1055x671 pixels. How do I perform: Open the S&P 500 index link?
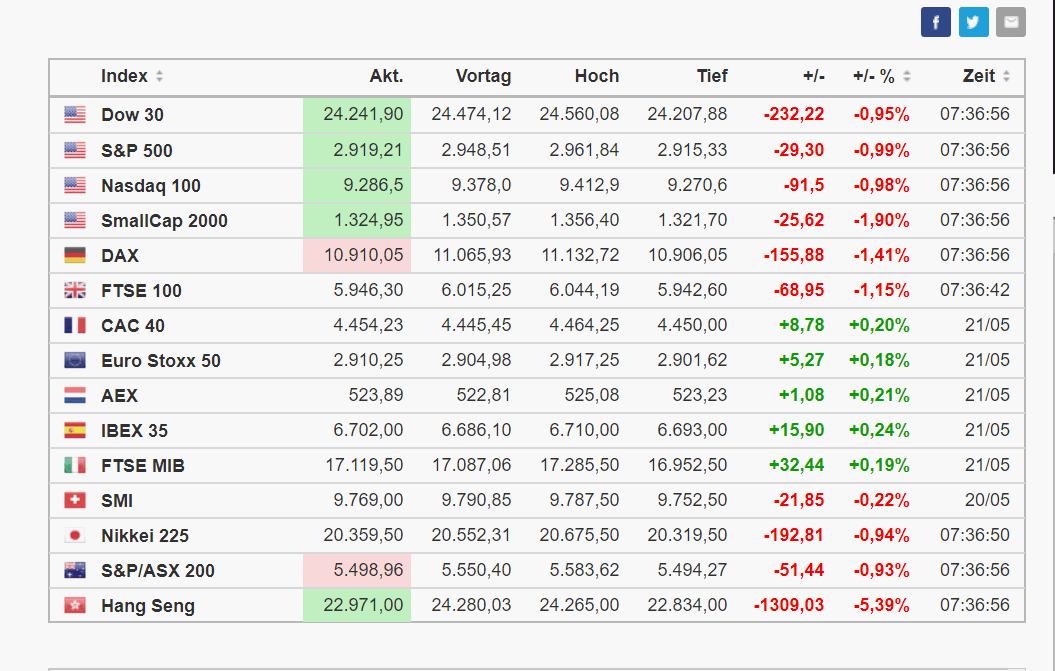click(136, 151)
